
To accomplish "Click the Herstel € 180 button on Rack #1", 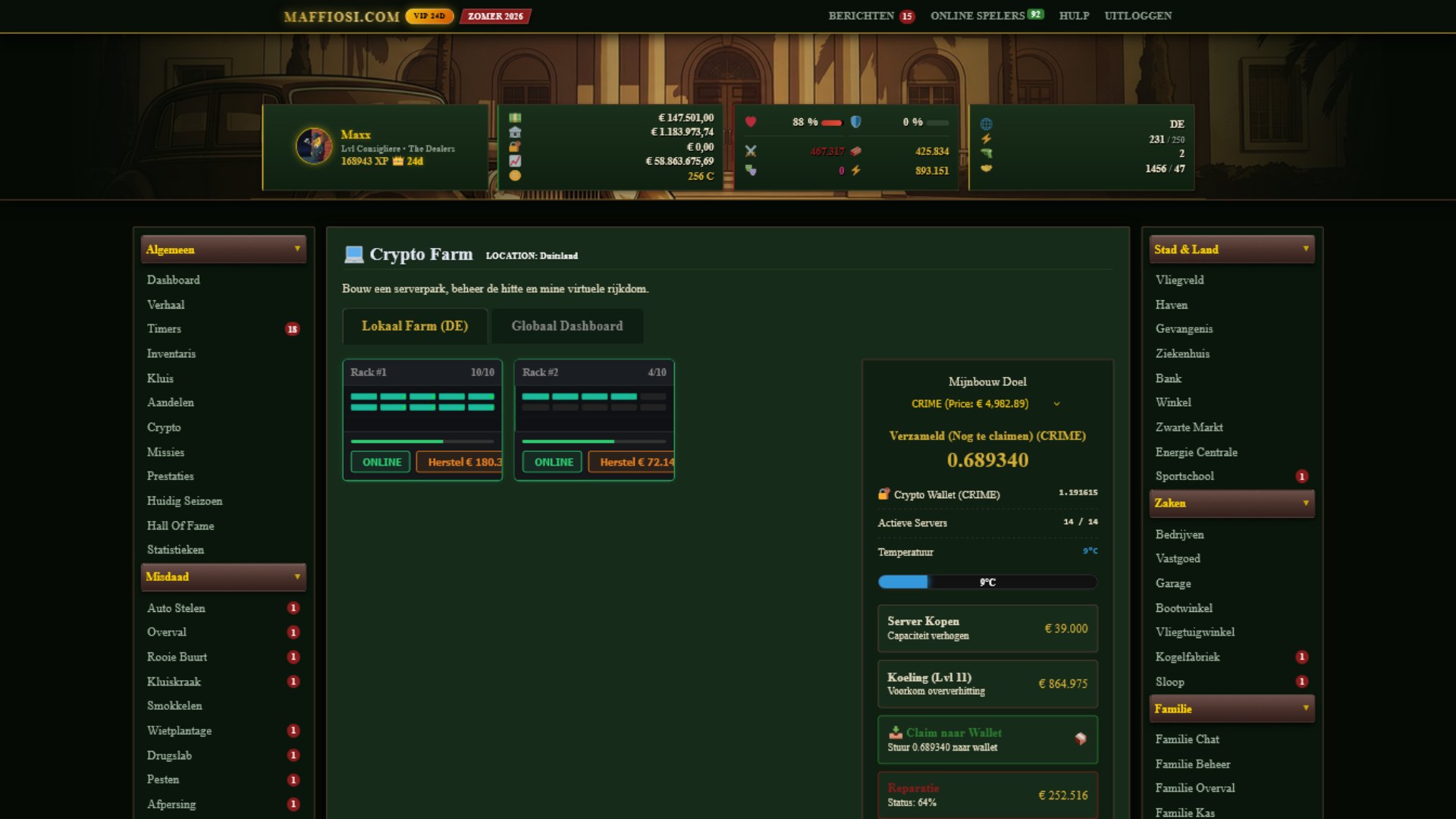I will (460, 462).
